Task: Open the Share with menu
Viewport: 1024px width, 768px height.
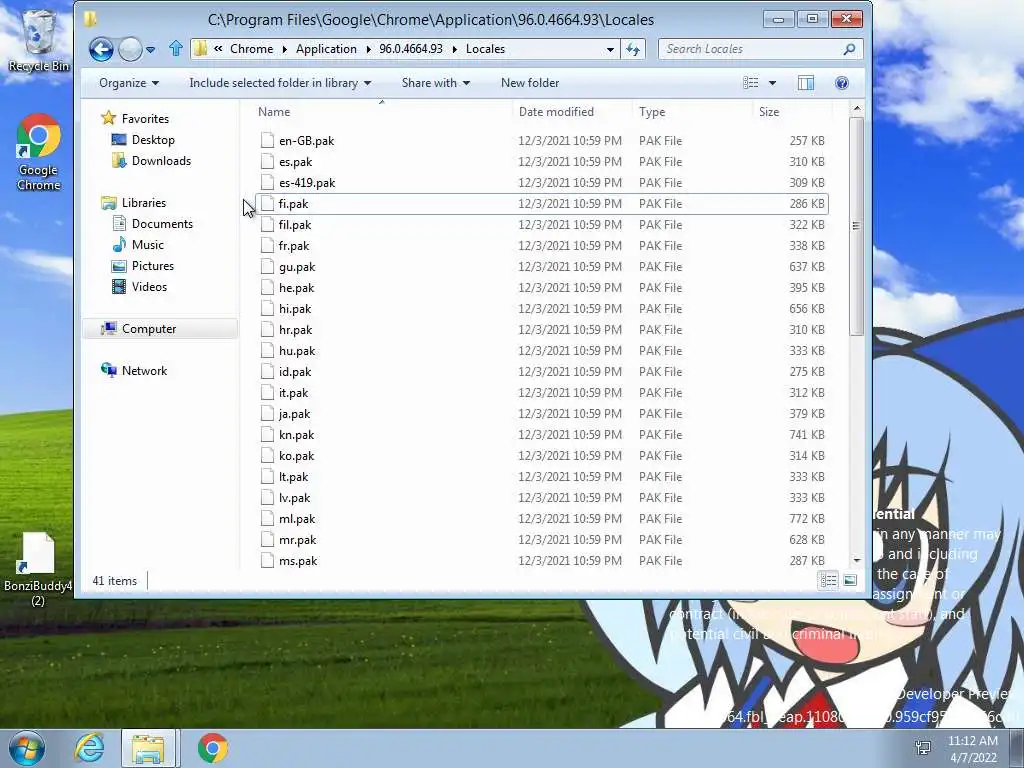Action: pyautogui.click(x=436, y=83)
